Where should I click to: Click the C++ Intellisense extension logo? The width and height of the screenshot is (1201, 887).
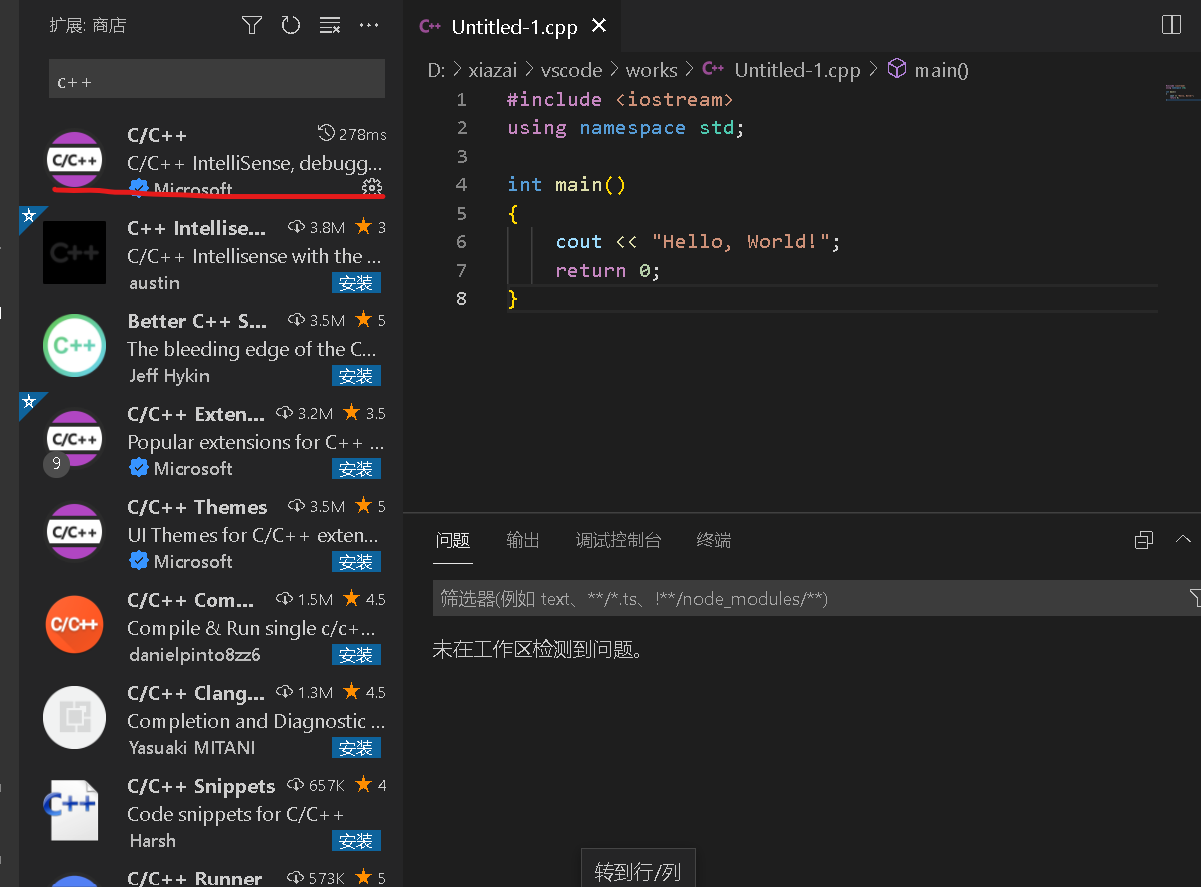point(75,253)
